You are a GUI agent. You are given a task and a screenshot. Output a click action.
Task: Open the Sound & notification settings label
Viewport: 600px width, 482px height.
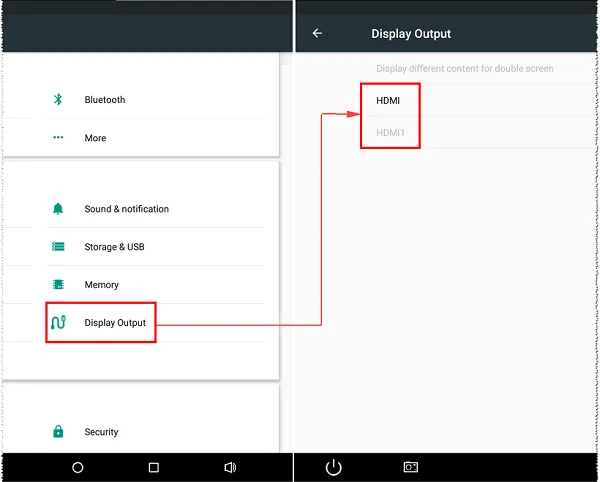pyautogui.click(x=126, y=209)
